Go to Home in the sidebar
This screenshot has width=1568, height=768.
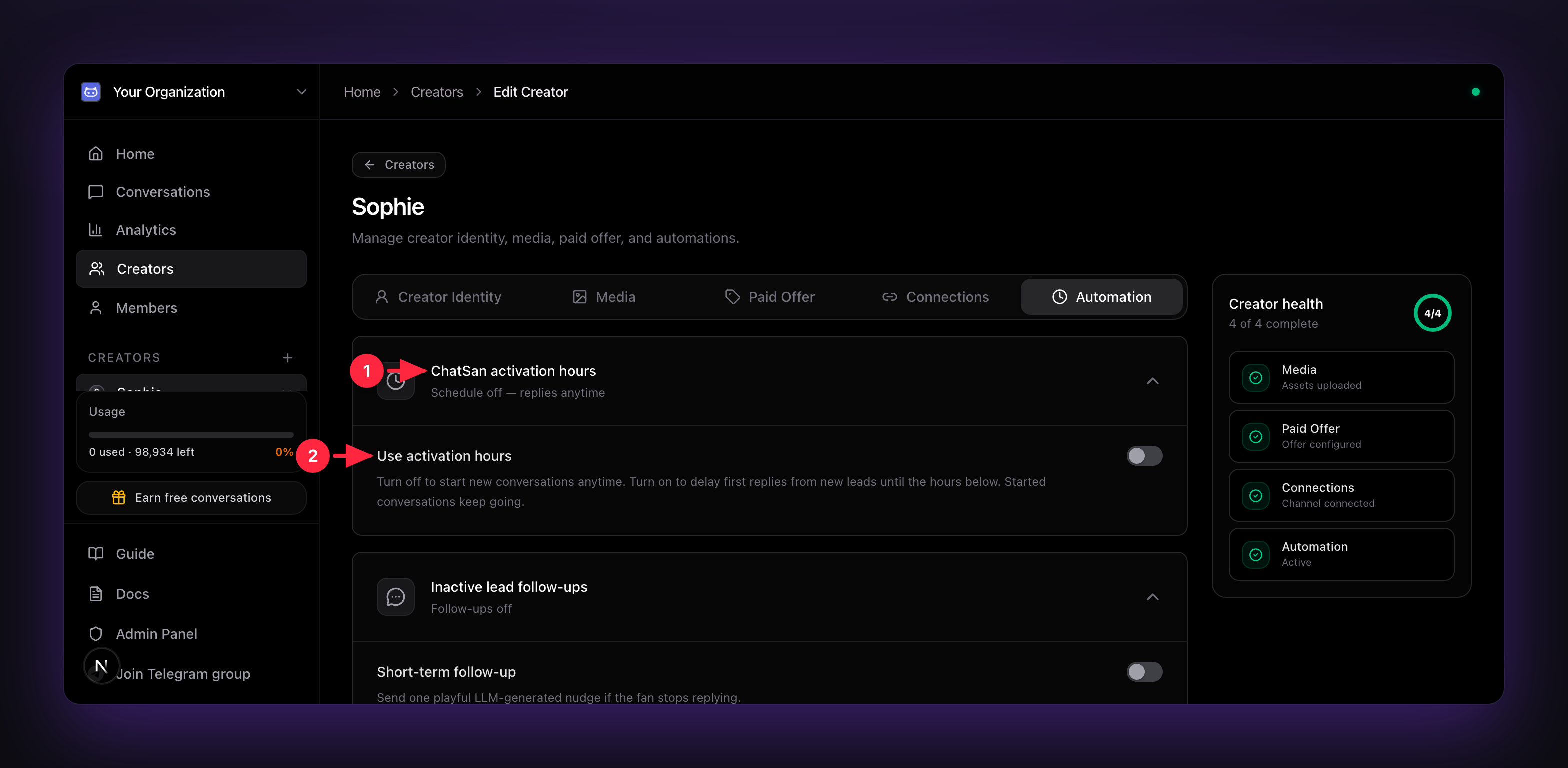191,154
